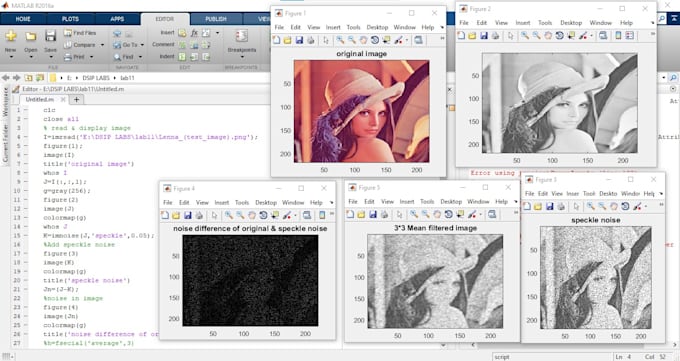Viewport: 680px width, 361px height.
Task: Open the Edit menu in Figure 3
Action: [543, 194]
